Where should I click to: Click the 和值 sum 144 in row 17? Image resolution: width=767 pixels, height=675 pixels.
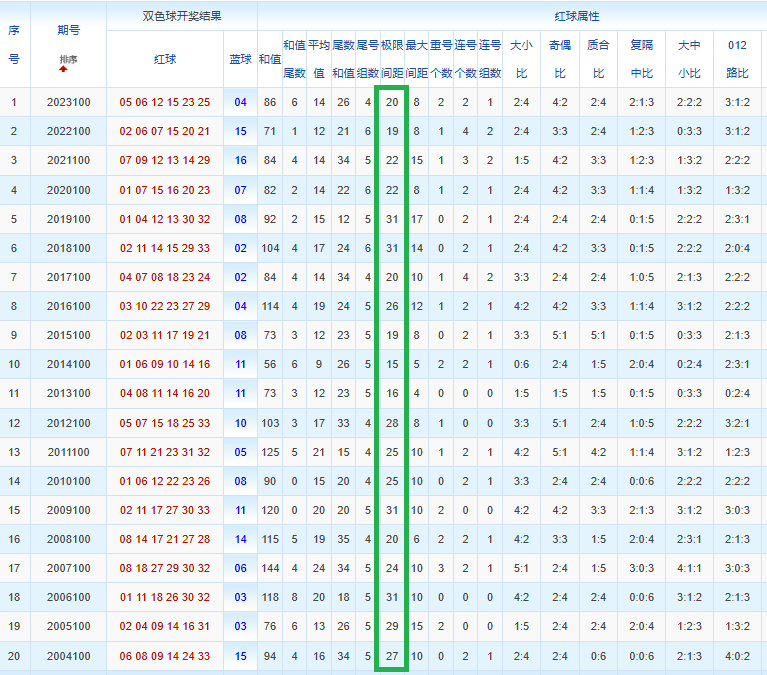(x=270, y=568)
